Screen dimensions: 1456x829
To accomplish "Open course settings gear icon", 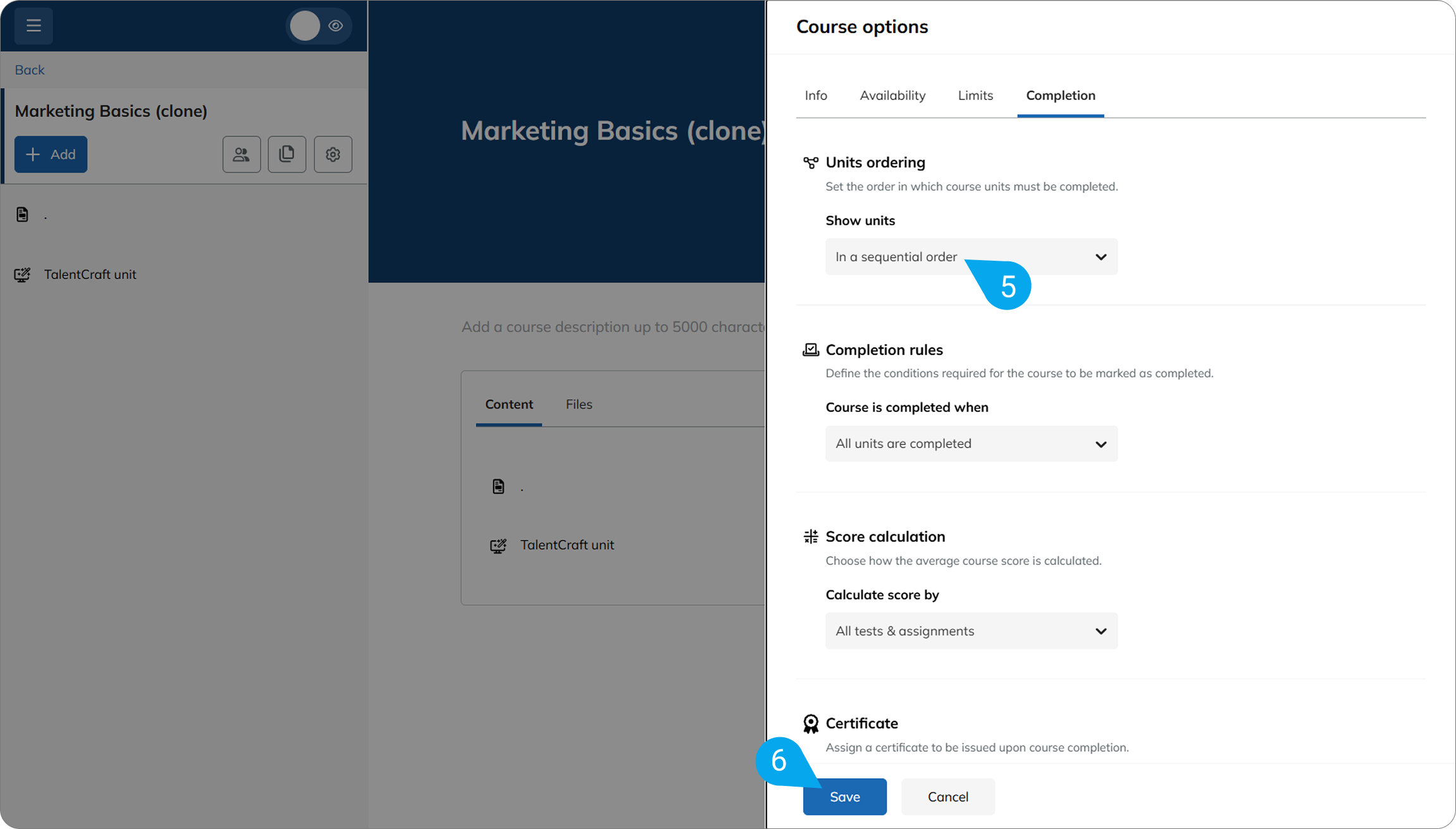I will click(333, 154).
